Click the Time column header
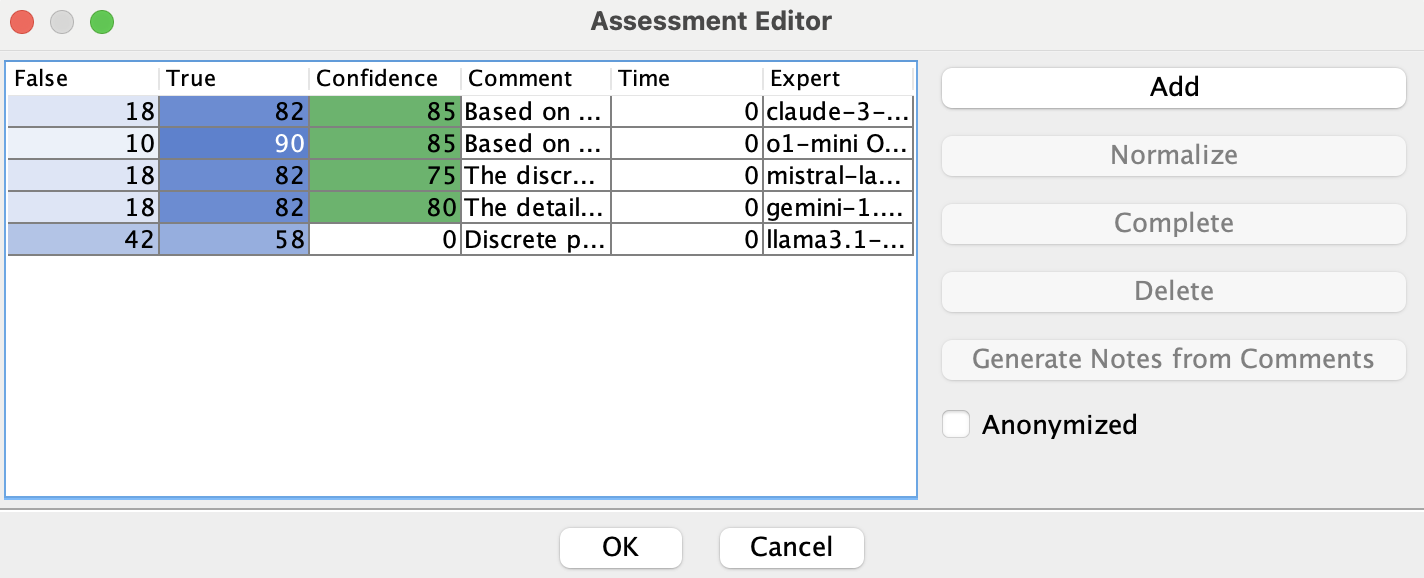 687,79
